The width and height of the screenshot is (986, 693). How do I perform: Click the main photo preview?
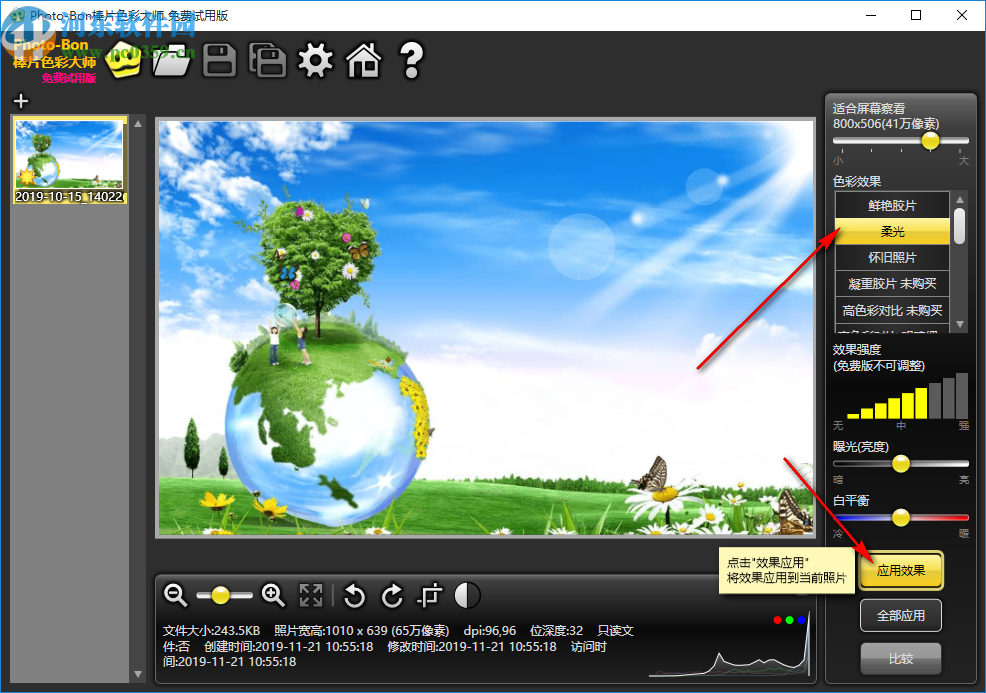(485, 328)
